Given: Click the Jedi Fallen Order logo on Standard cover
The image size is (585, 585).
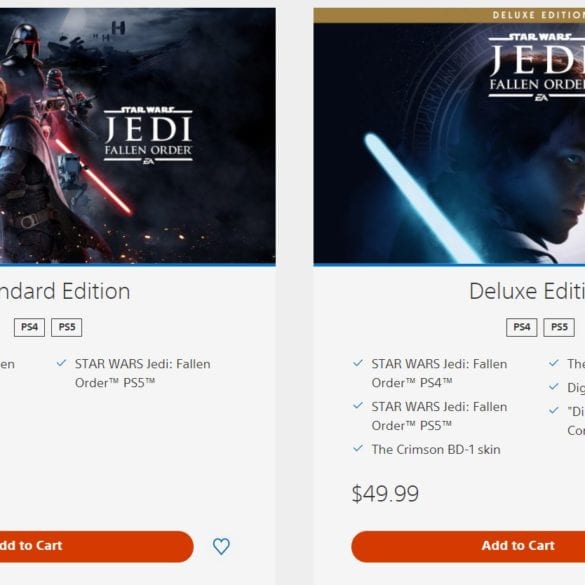Looking at the screenshot, I should [148, 136].
